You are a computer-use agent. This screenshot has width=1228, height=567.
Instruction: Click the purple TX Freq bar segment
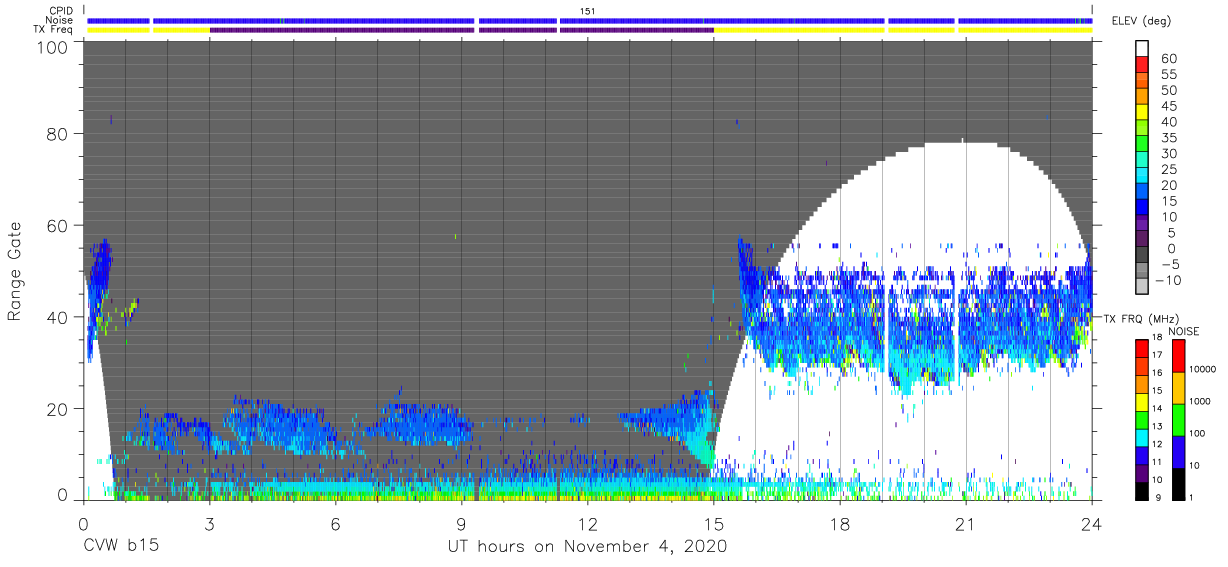pyautogui.click(x=461, y=30)
